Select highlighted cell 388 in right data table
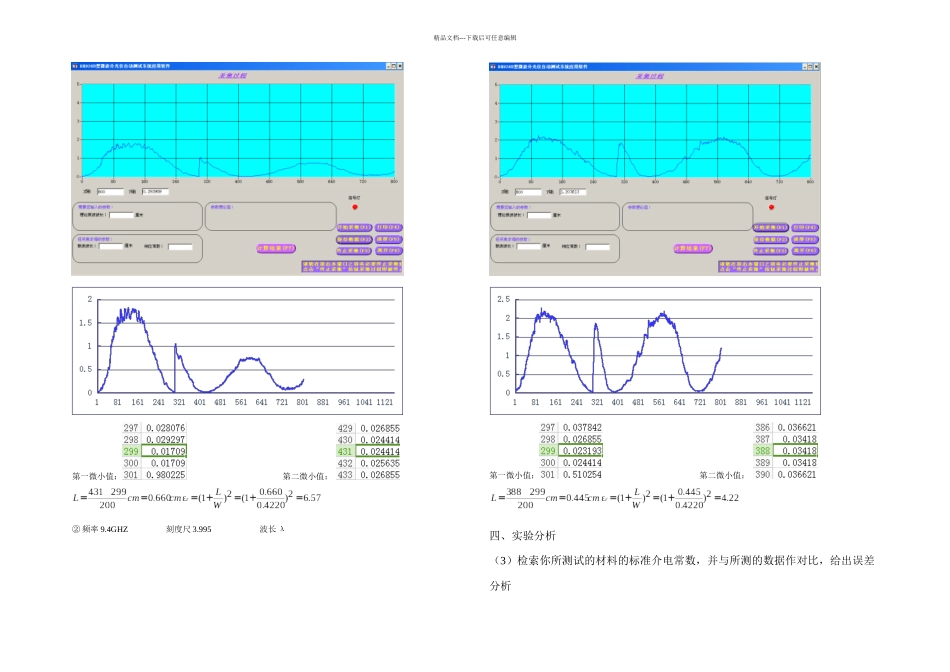 [x=763, y=451]
